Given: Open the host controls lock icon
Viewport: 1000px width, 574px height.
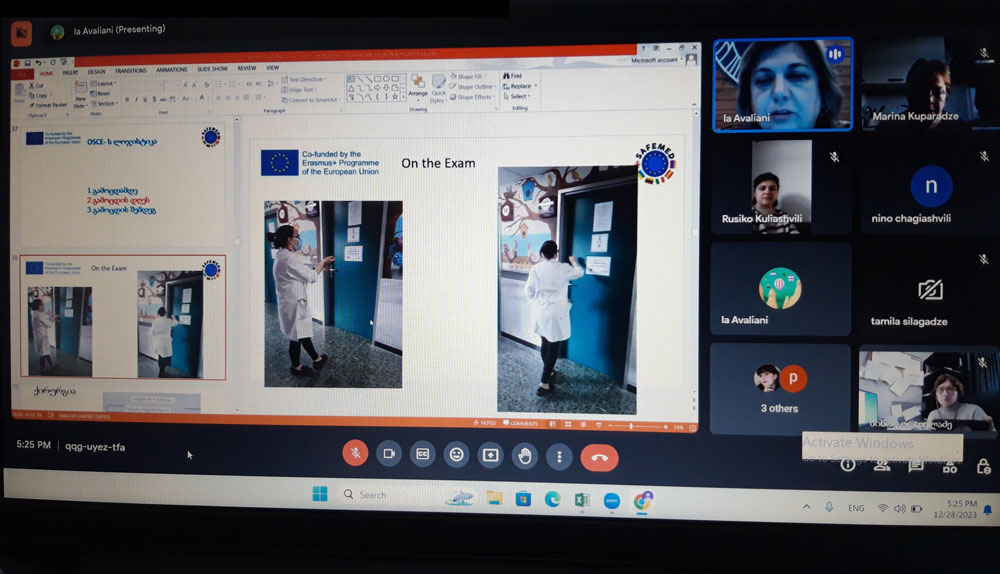Looking at the screenshot, I should (x=984, y=466).
